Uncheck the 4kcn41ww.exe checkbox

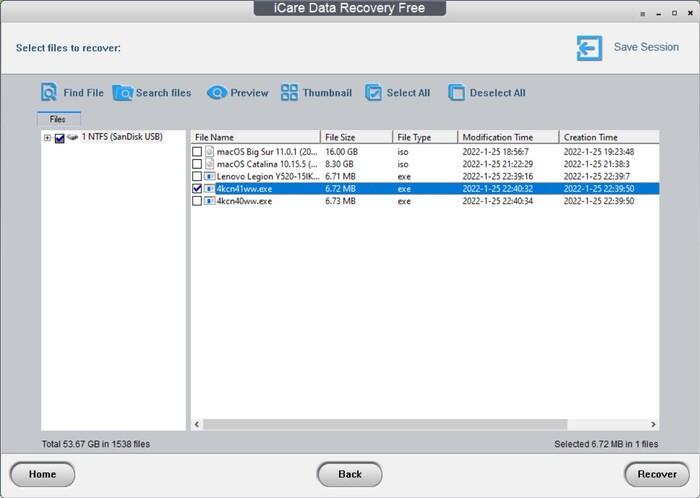click(197, 189)
